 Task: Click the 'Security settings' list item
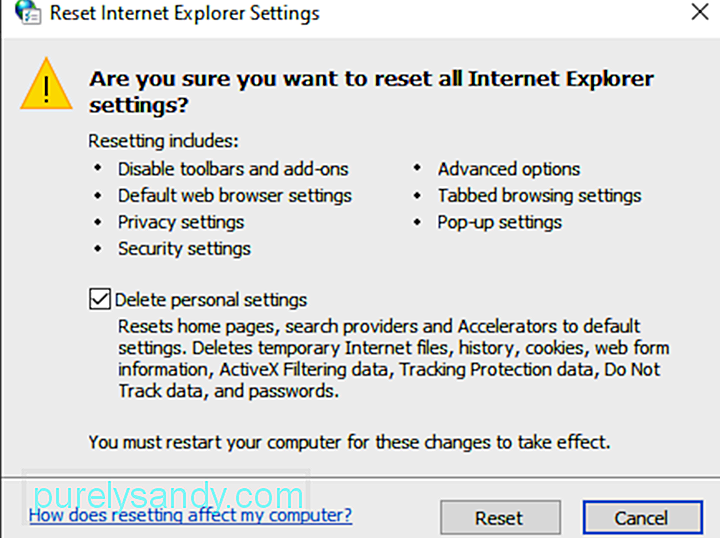pos(184,249)
